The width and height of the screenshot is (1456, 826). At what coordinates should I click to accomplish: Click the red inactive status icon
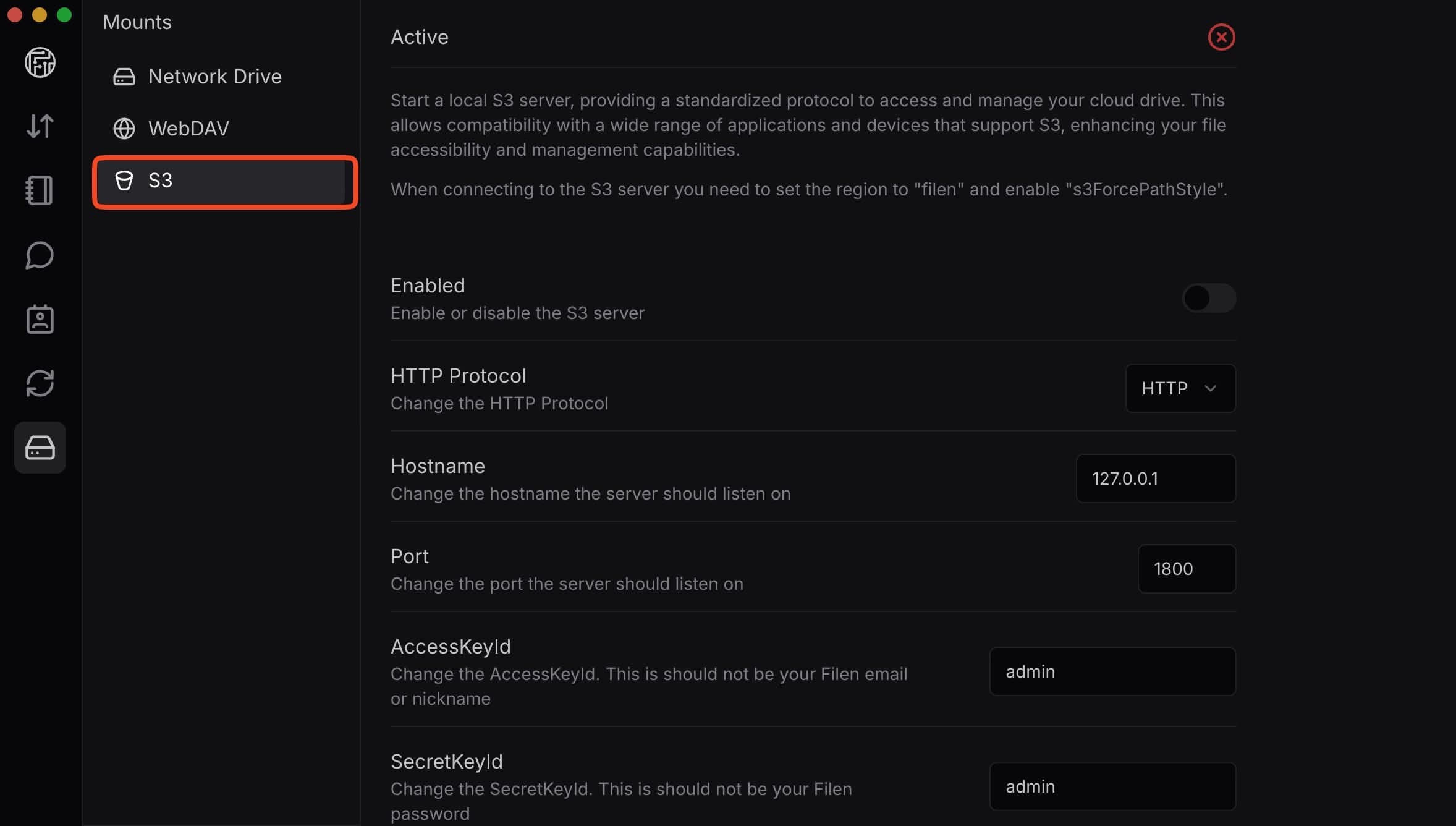coord(1221,37)
